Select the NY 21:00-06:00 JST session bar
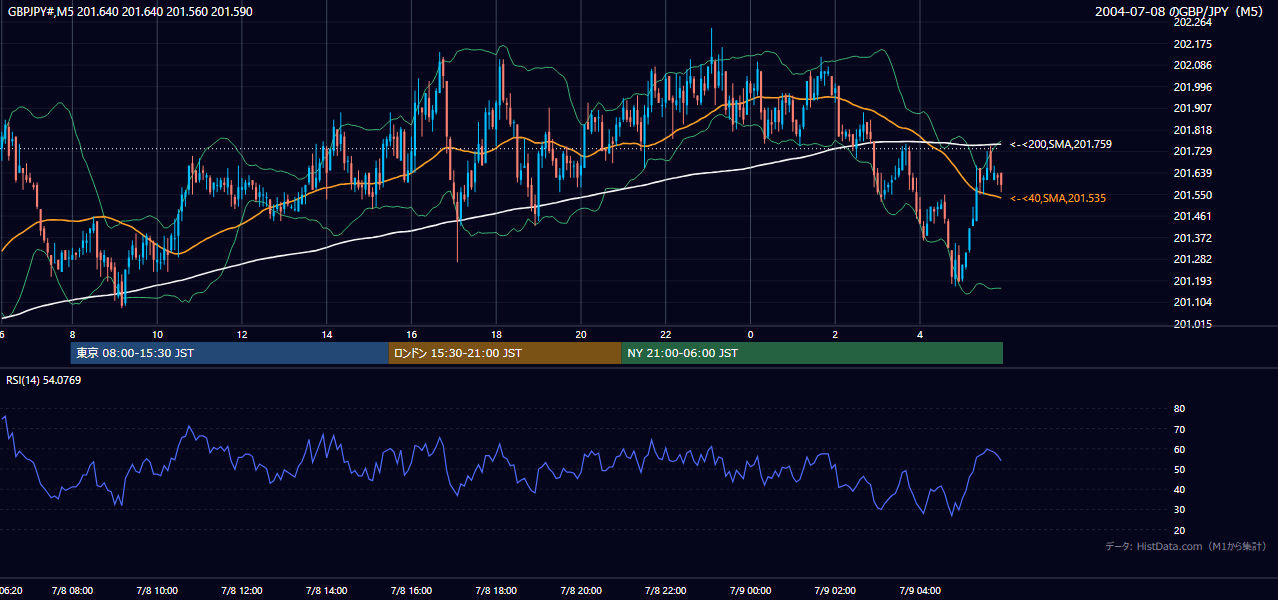1278x600 pixels. tap(812, 353)
